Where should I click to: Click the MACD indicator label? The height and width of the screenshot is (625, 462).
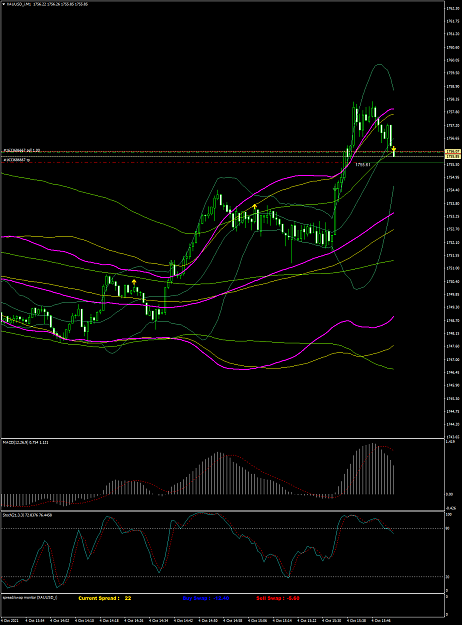(26, 442)
